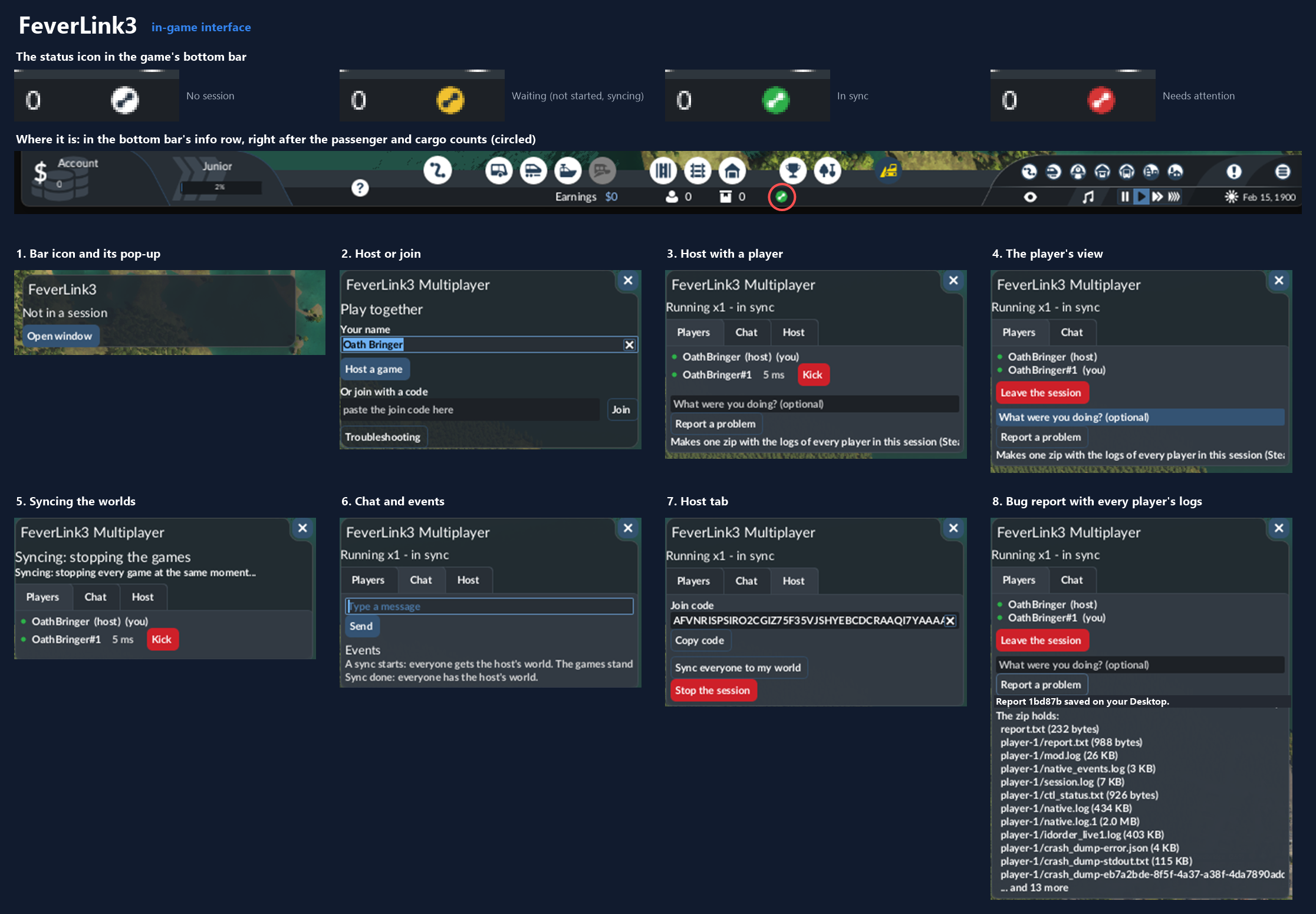Pause the game simulation
This screenshot has height=914, width=1316.
point(1125,197)
